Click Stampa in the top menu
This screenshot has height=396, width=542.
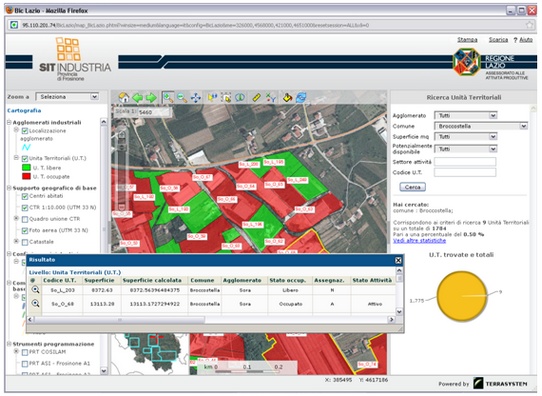(467, 40)
